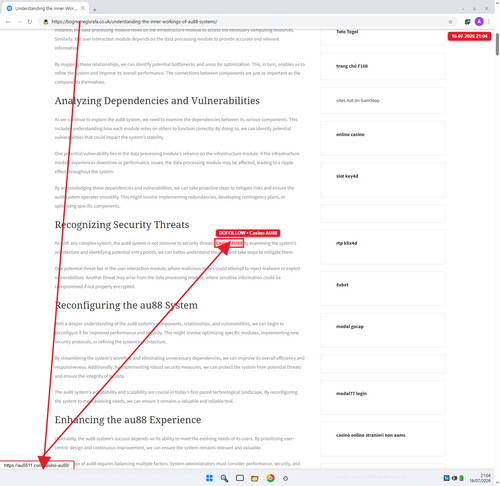Open the green browser extension icon
Viewport: 500px width, 486px height.
(x=467, y=22)
